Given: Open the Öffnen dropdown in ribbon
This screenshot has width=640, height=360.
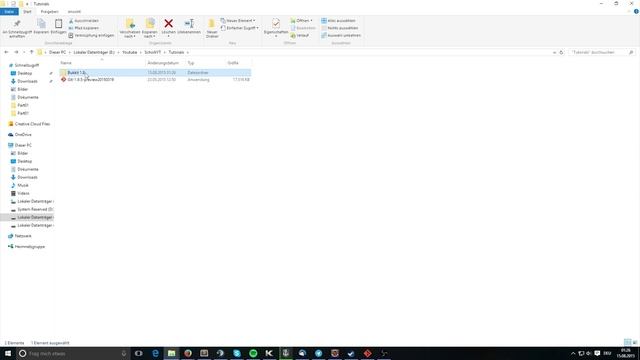Looking at the screenshot, I should [x=302, y=20].
